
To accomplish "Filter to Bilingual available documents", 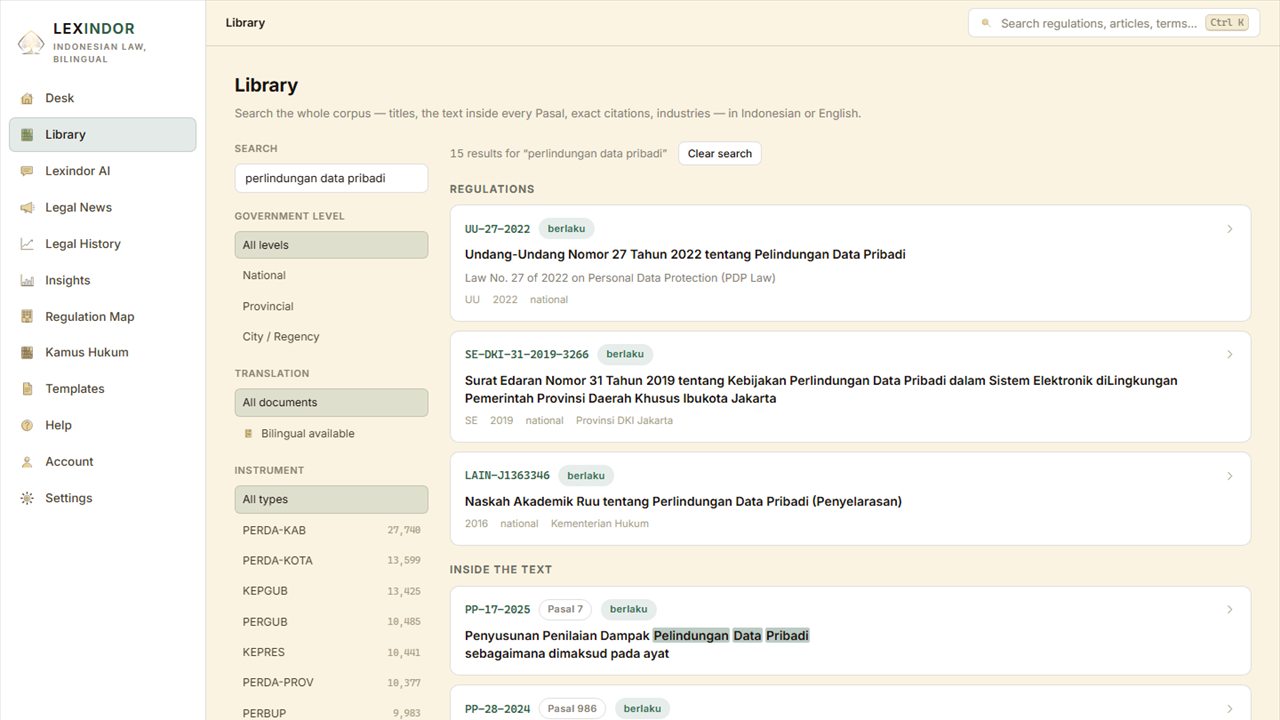I will pos(331,434).
